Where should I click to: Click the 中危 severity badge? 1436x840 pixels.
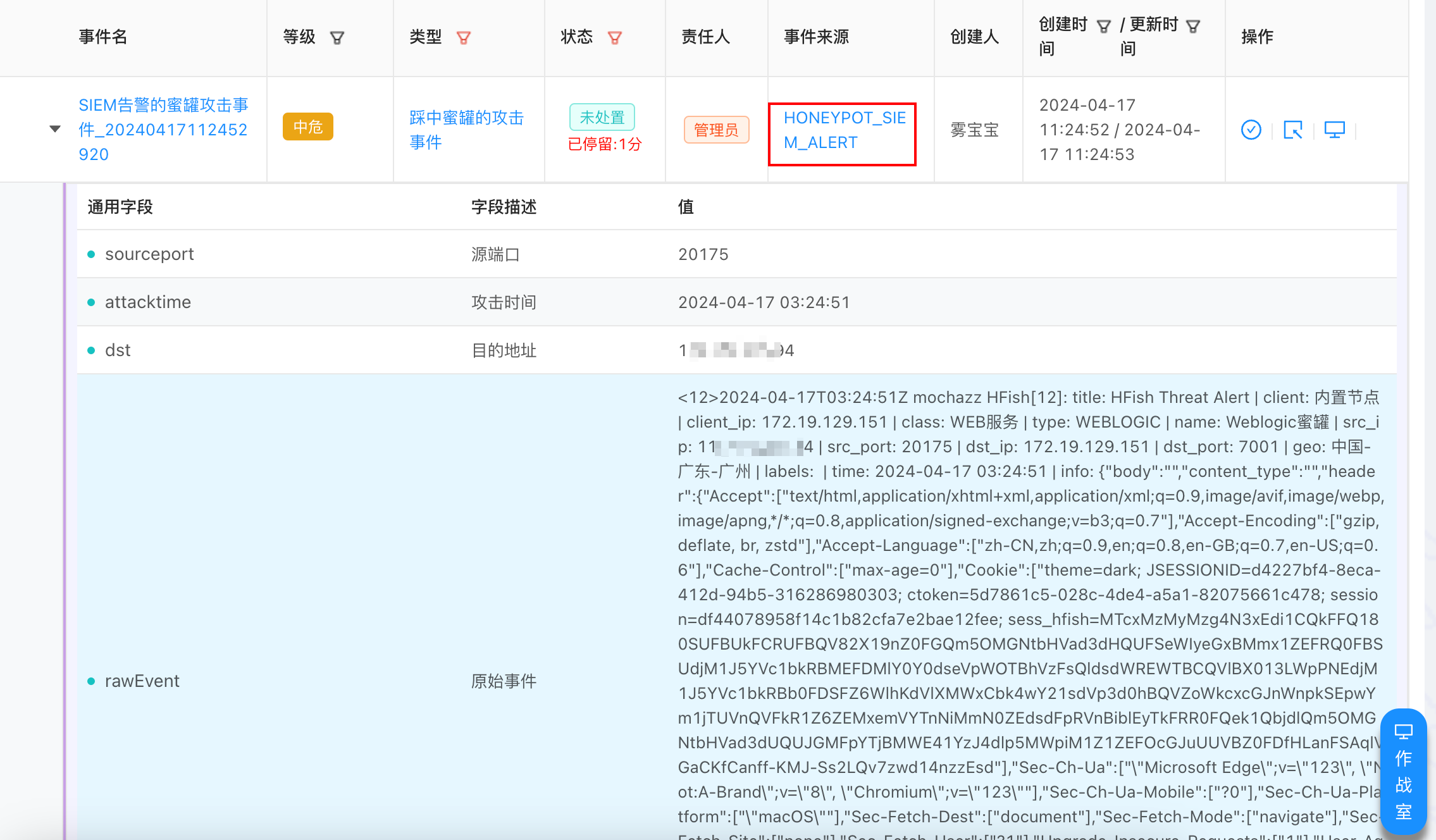pyautogui.click(x=308, y=127)
